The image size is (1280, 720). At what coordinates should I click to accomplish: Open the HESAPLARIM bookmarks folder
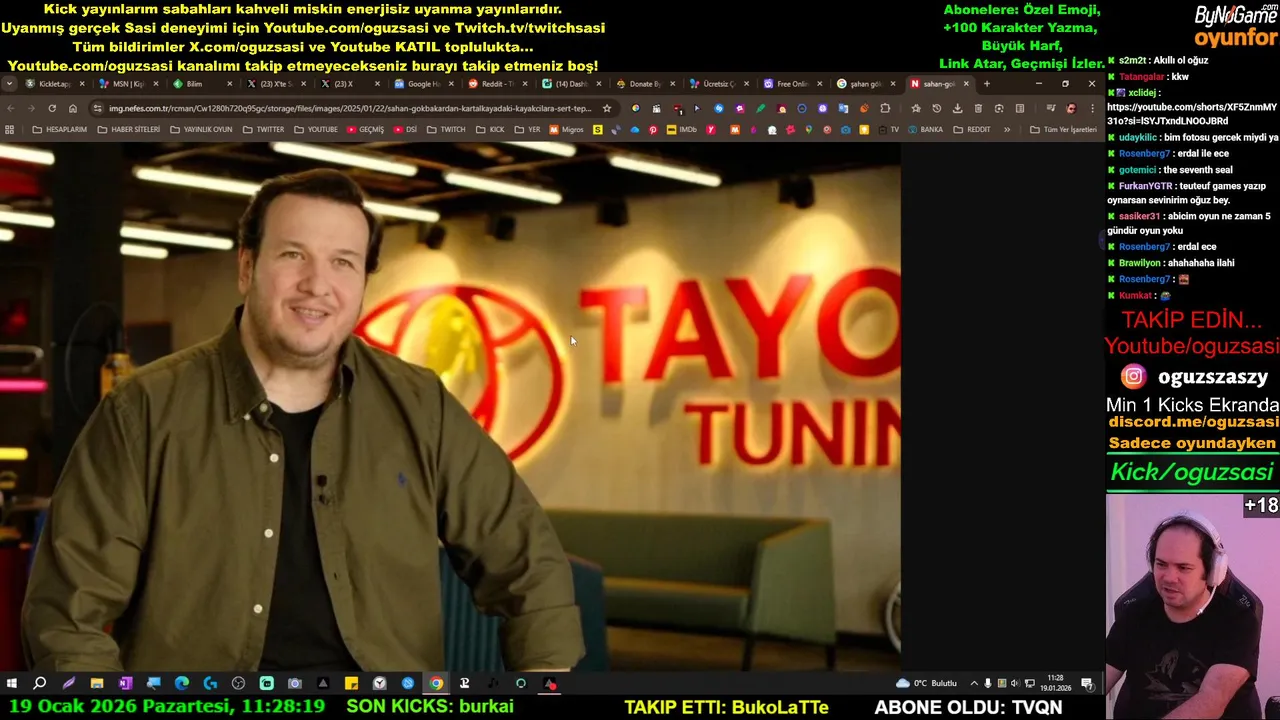click(59, 129)
